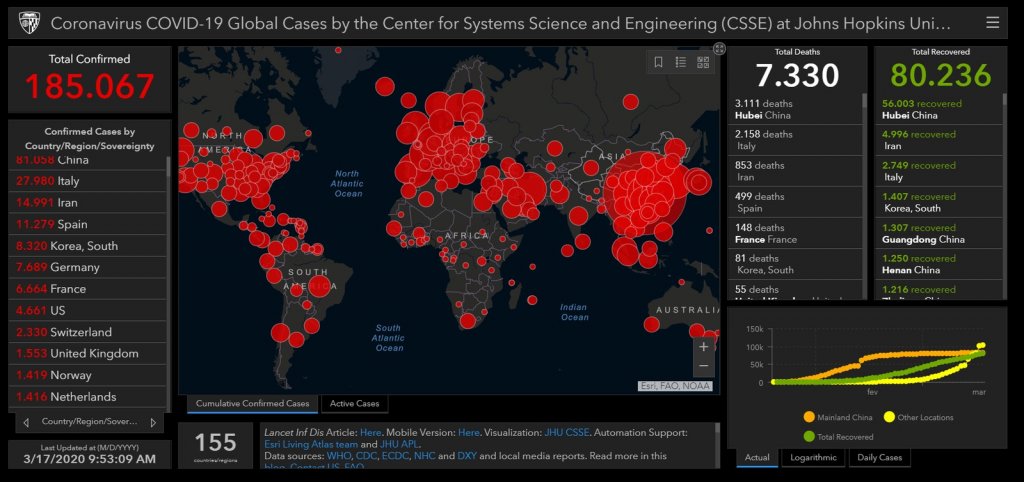Viewport: 1024px width, 482px height.
Task: Click the 2.158 deaths Italy entry
Action: (x=795, y=140)
